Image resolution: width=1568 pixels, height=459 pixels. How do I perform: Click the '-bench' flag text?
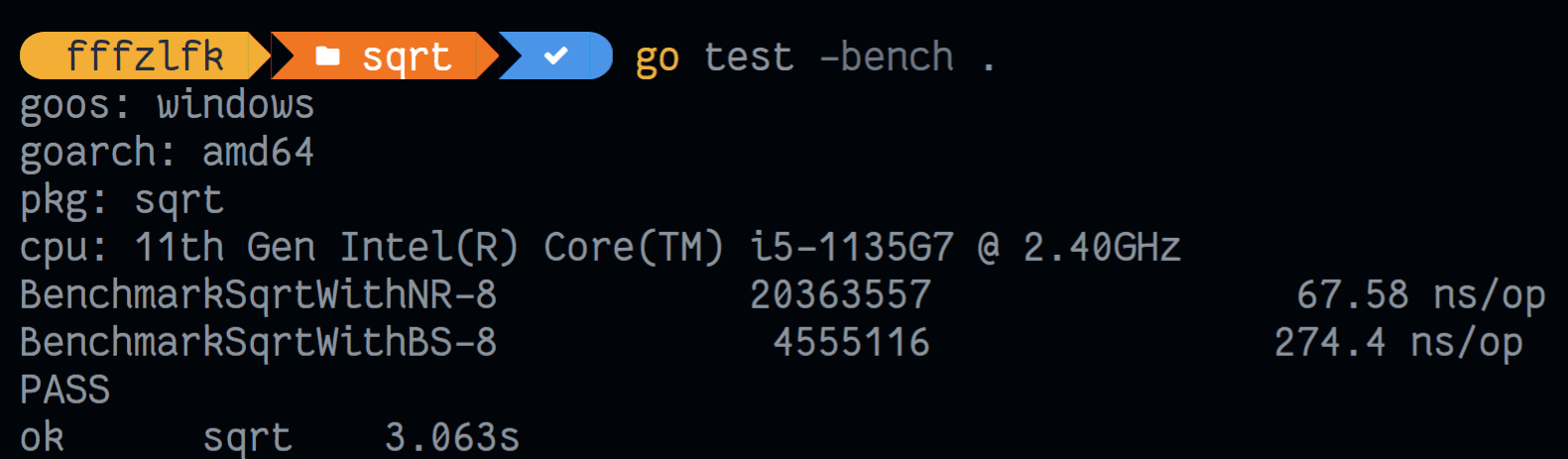(887, 57)
